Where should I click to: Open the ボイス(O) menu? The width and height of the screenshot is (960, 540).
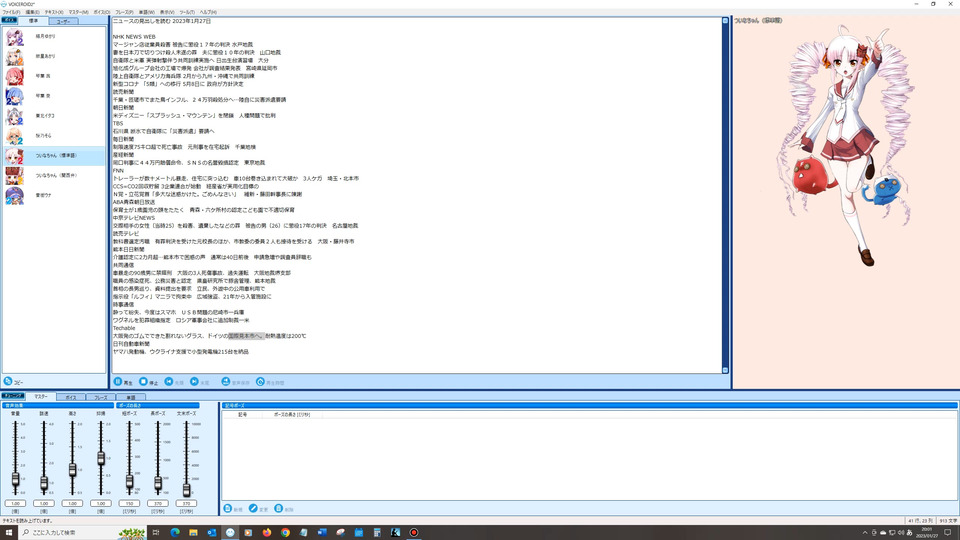pos(102,12)
